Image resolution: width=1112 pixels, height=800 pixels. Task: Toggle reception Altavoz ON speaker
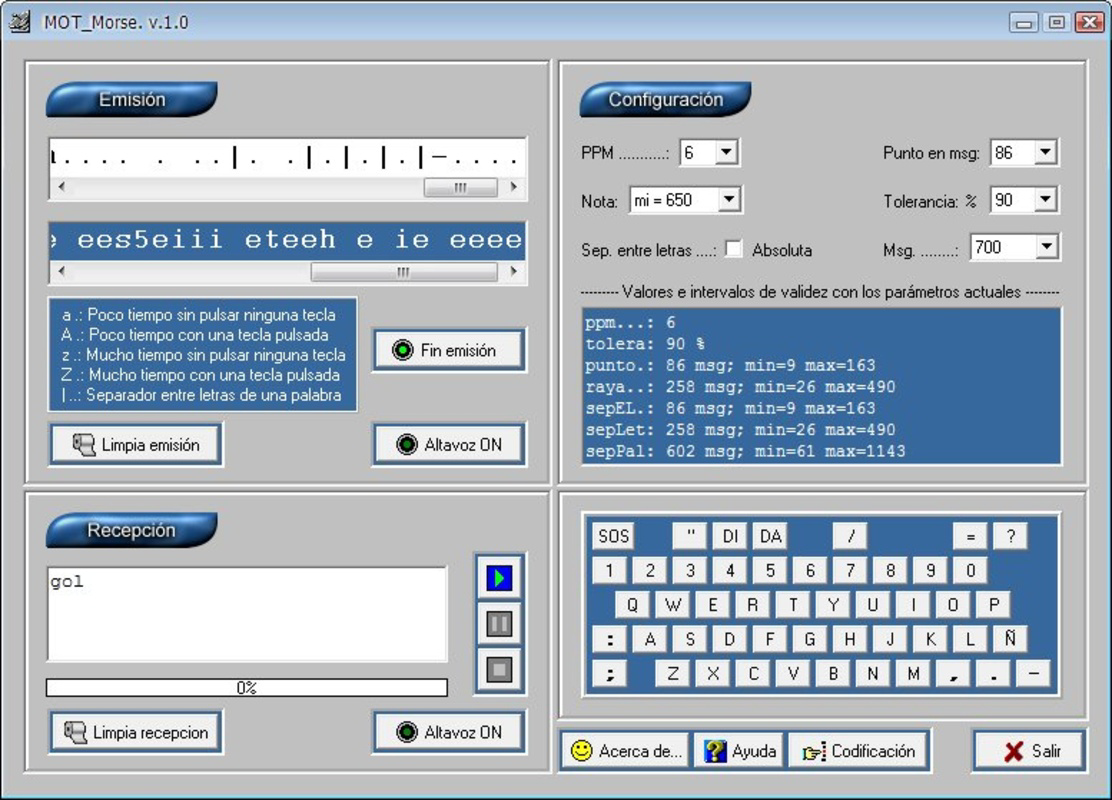(450, 732)
